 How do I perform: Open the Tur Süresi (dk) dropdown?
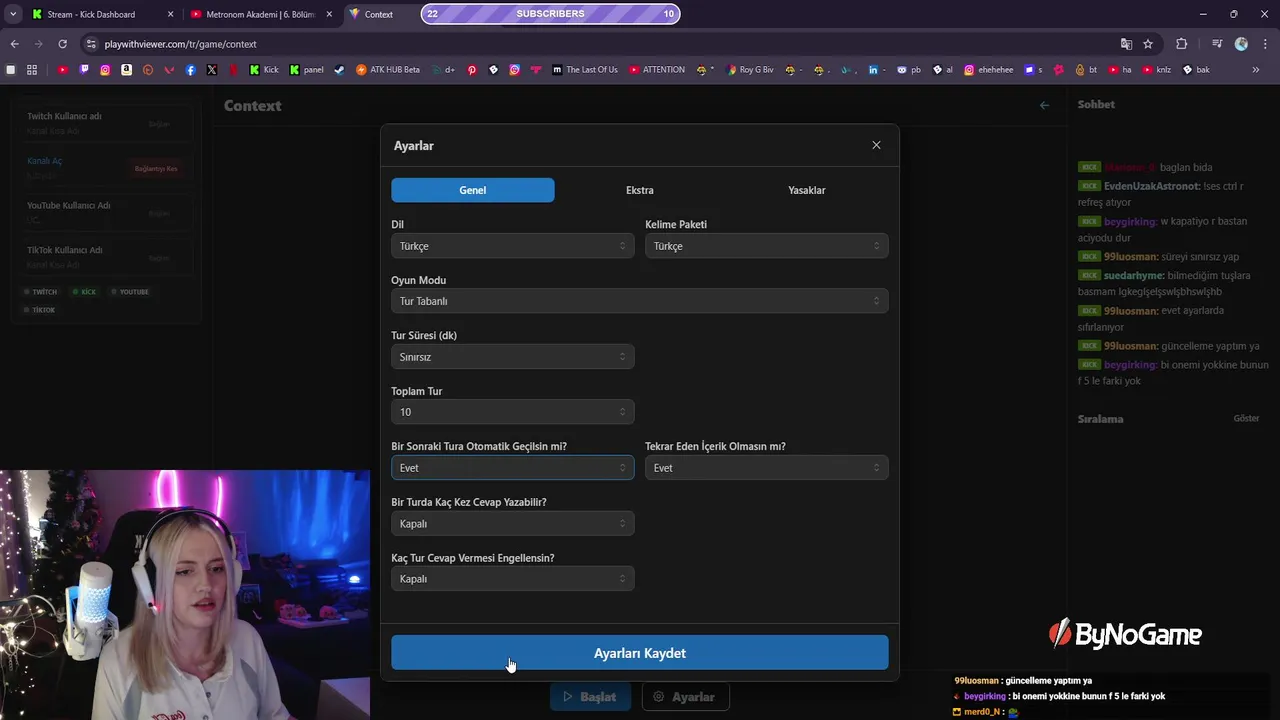coord(512,357)
